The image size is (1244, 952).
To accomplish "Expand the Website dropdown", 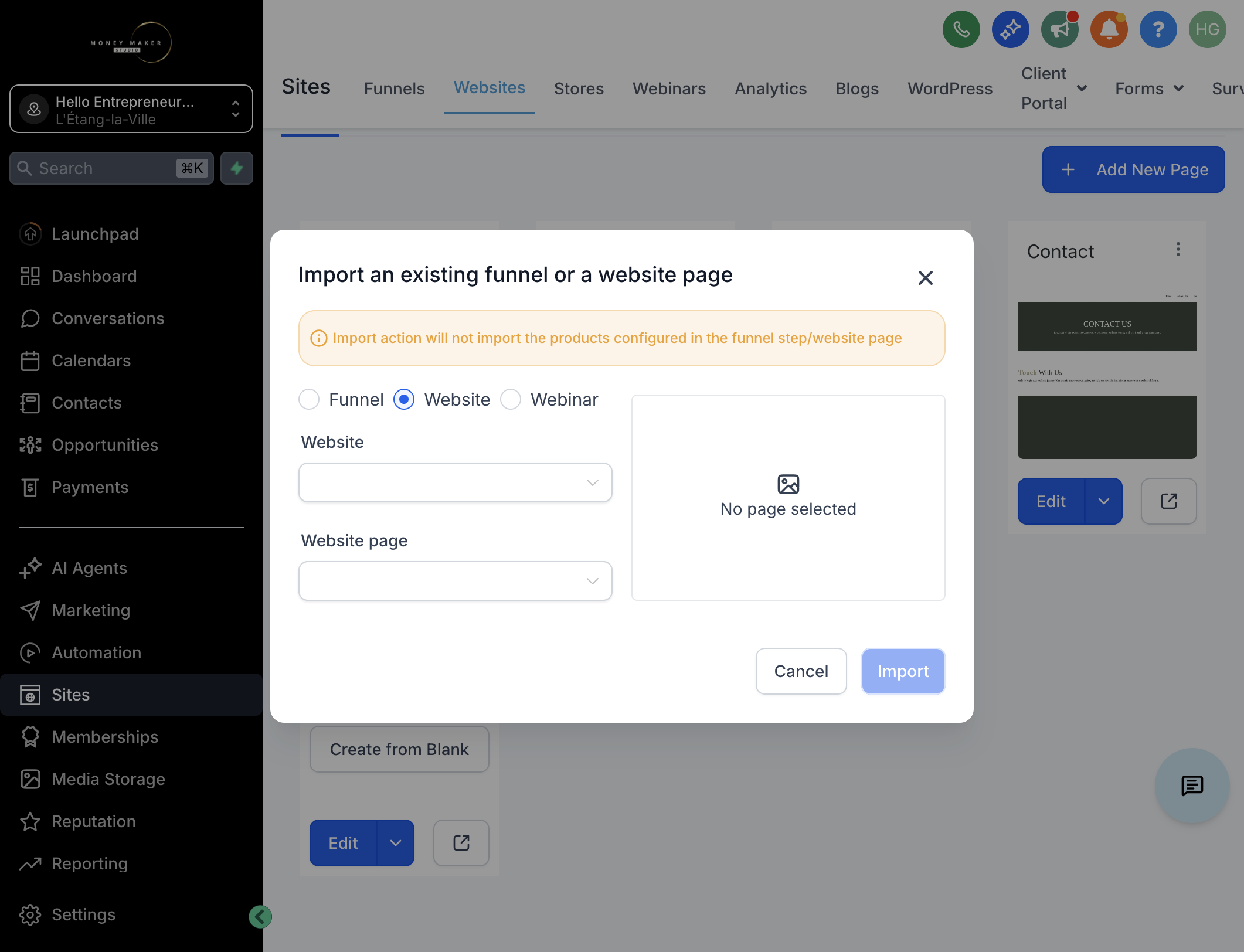I will click(x=456, y=482).
